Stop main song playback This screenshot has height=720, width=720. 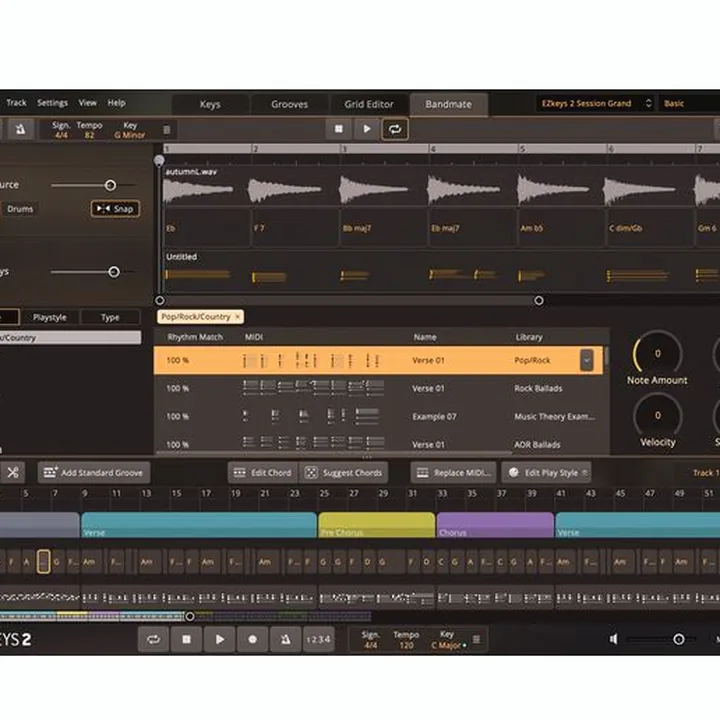186,639
